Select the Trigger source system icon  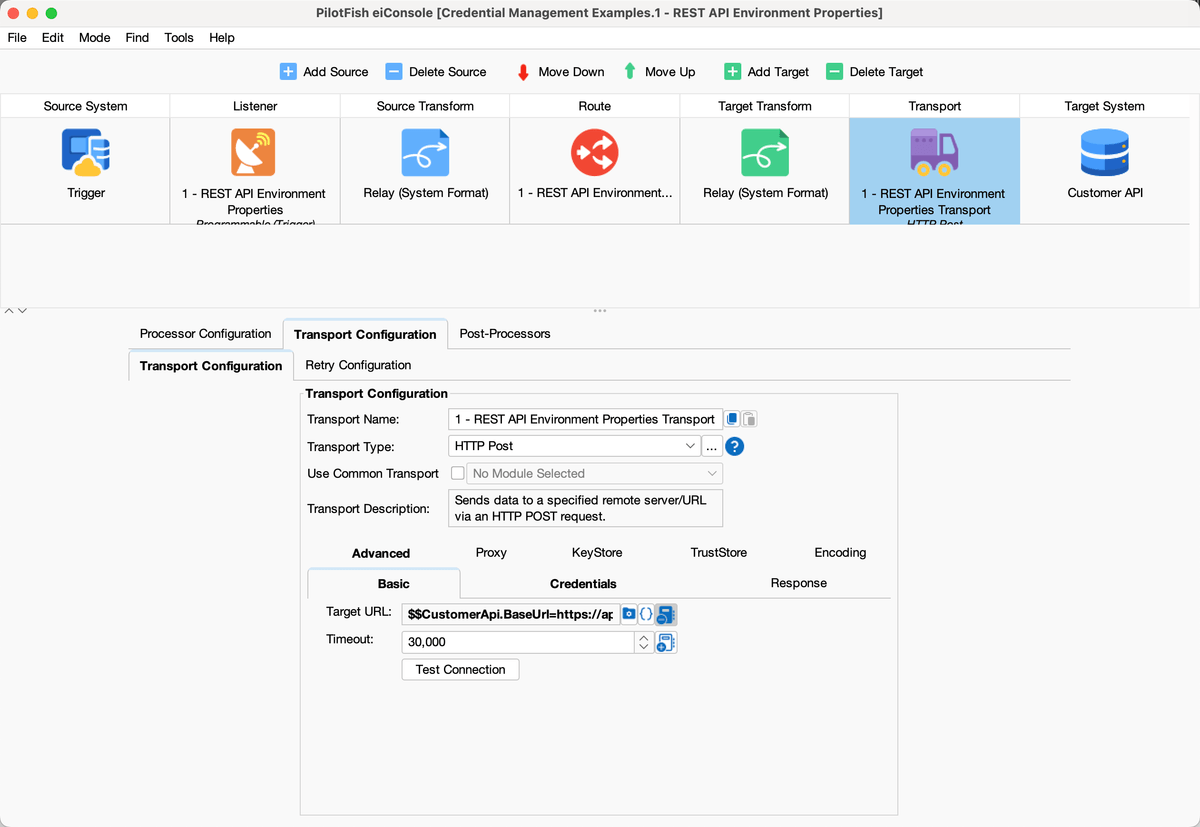(x=86, y=153)
